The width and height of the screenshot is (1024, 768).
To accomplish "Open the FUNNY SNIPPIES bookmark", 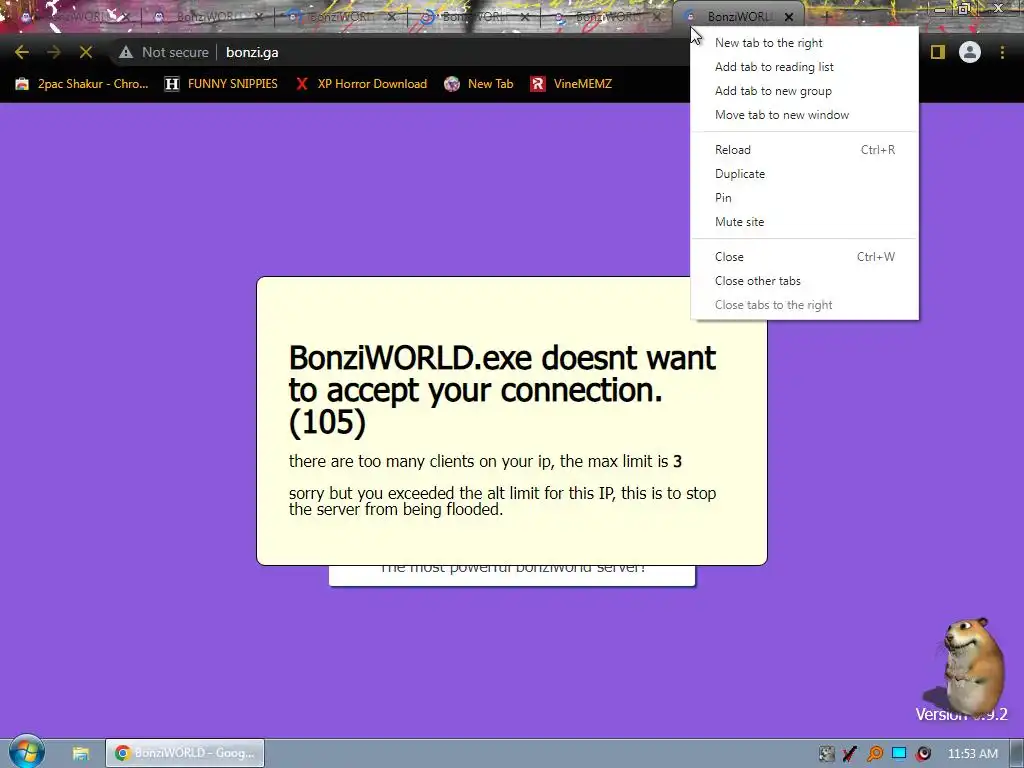I will tap(221, 84).
